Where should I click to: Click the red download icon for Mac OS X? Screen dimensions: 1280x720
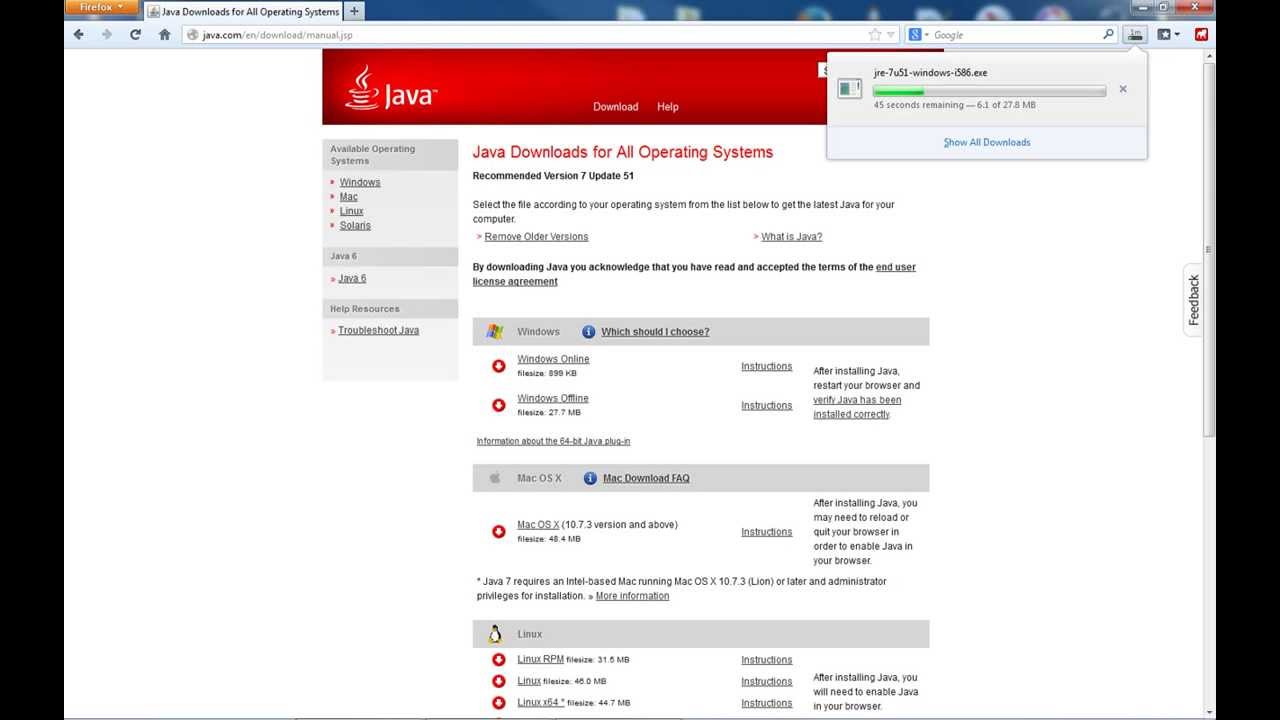click(499, 531)
